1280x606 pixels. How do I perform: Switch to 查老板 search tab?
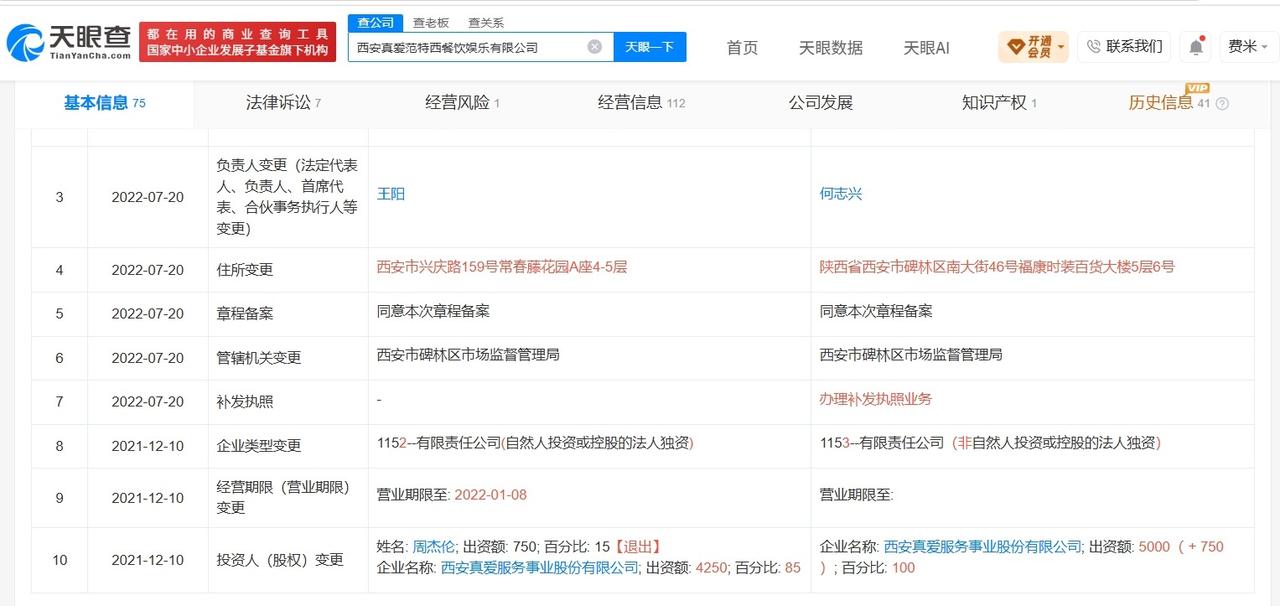point(431,22)
